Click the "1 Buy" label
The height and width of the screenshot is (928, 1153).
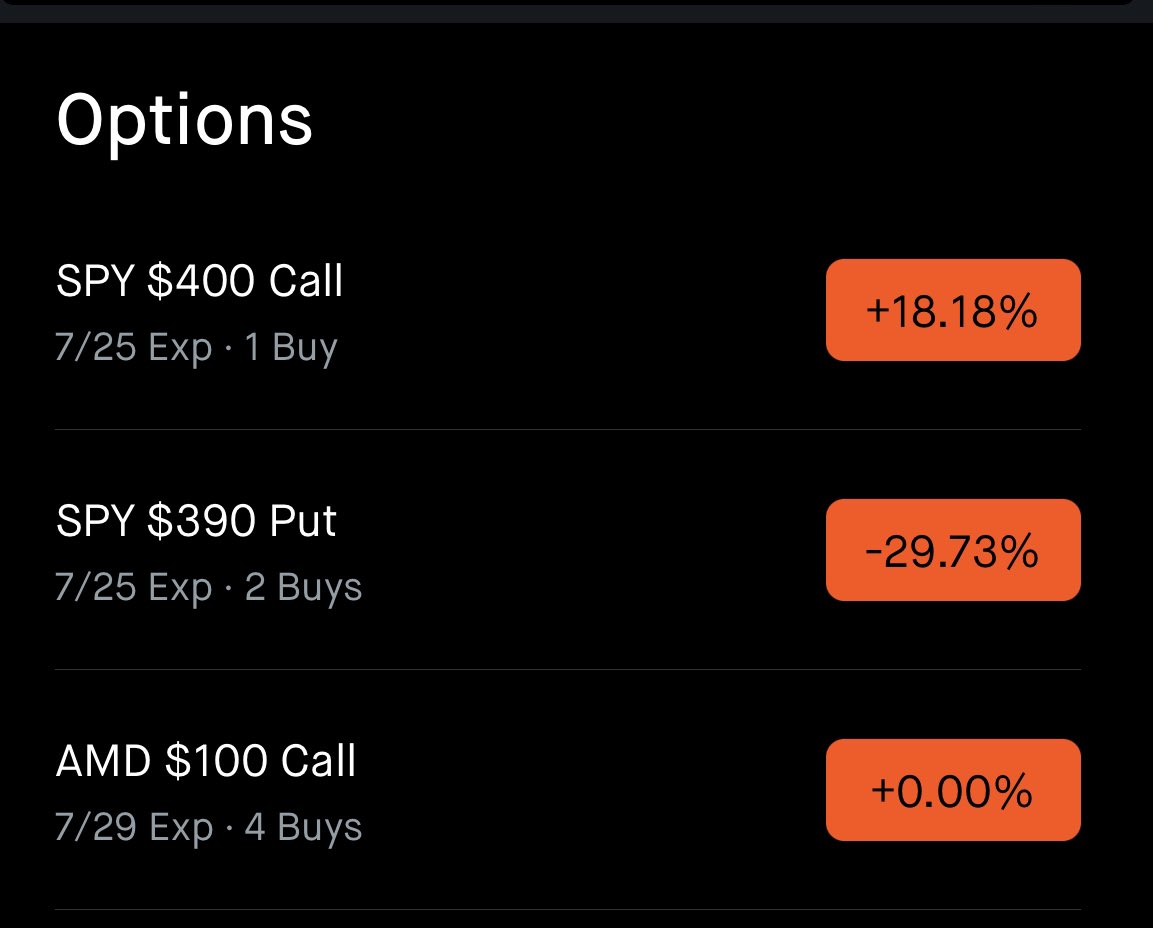point(290,346)
